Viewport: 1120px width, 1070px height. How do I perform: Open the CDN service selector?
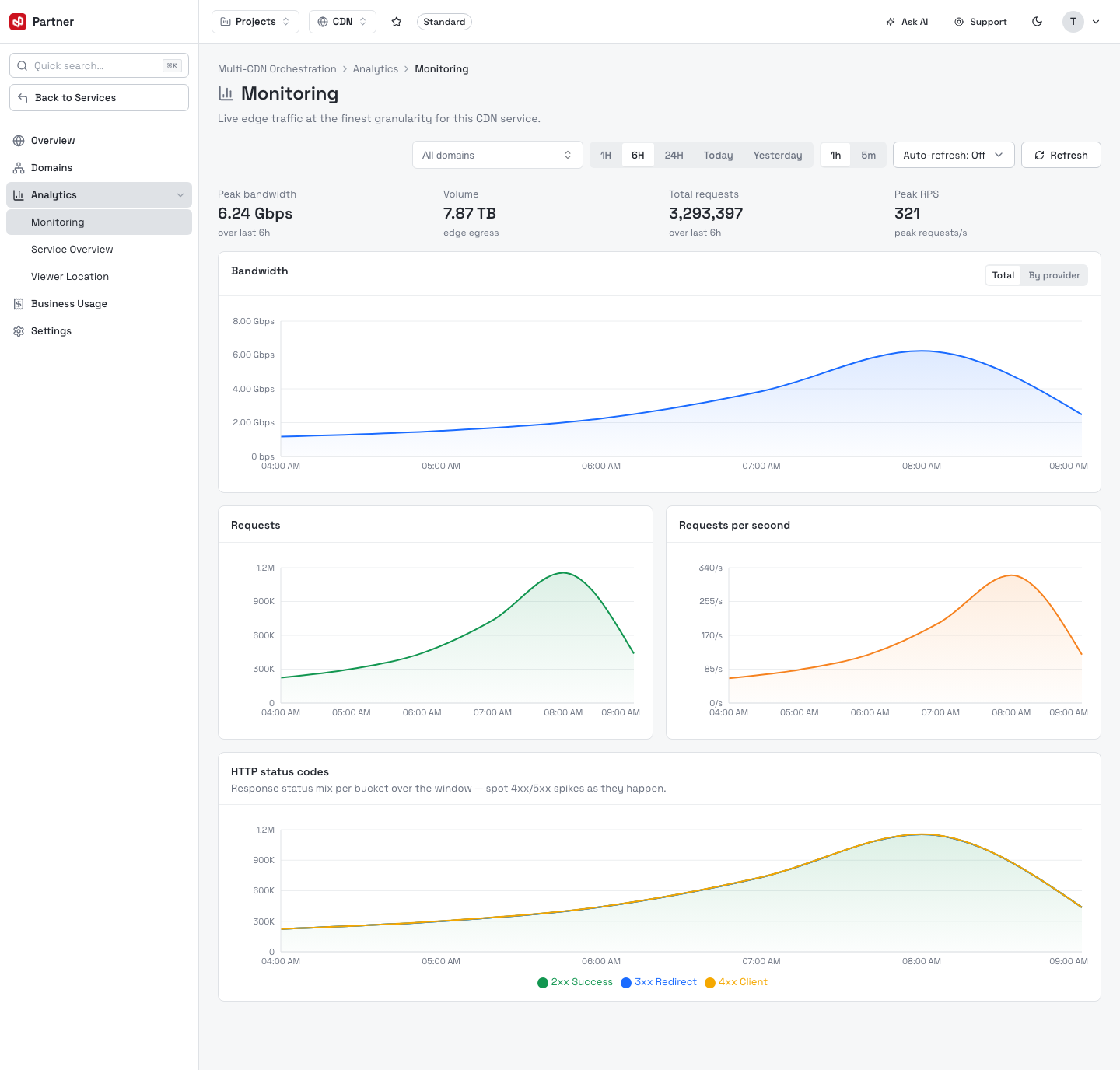[342, 22]
